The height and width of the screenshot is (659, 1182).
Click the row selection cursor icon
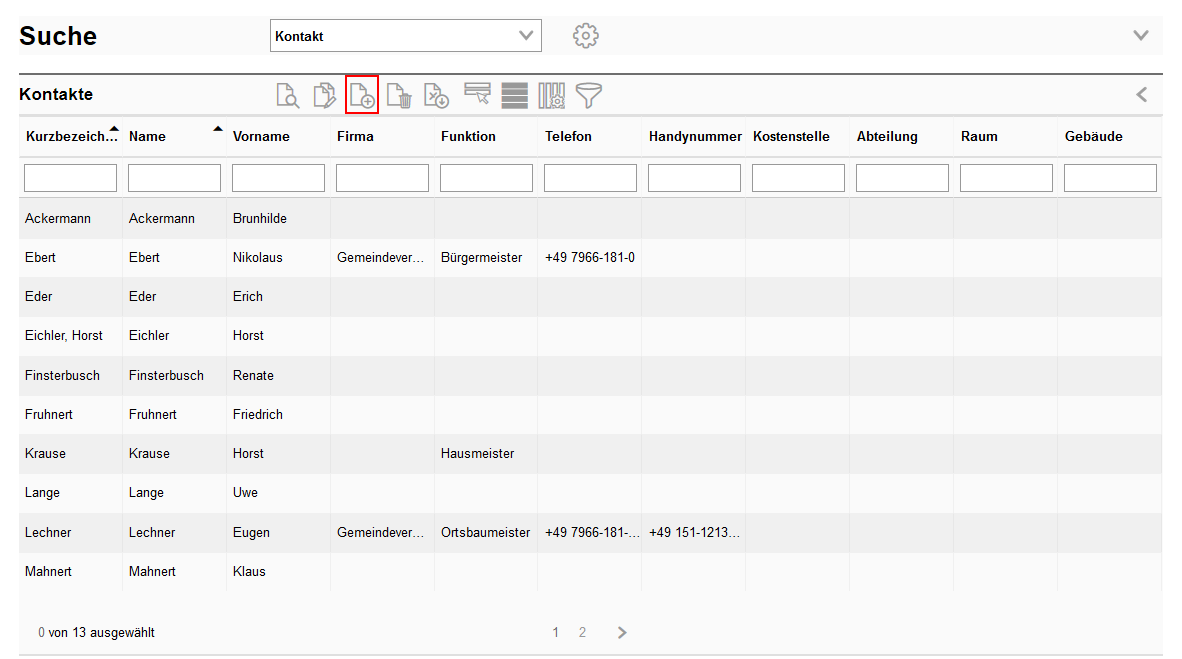click(477, 95)
